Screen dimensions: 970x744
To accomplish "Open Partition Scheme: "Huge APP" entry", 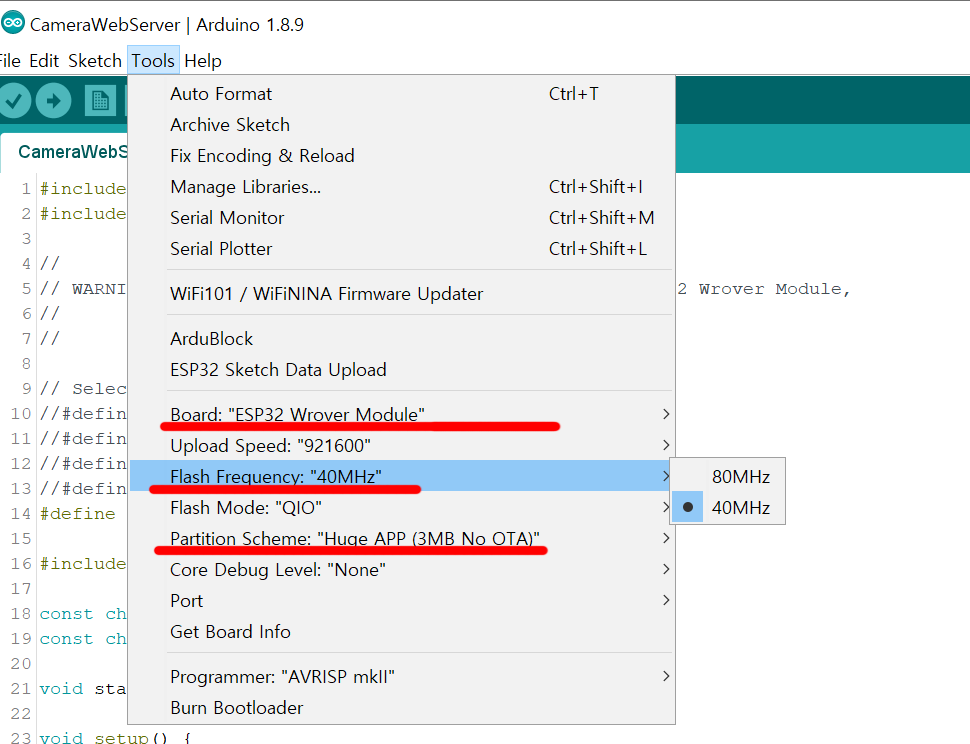I will click(x=401, y=538).
